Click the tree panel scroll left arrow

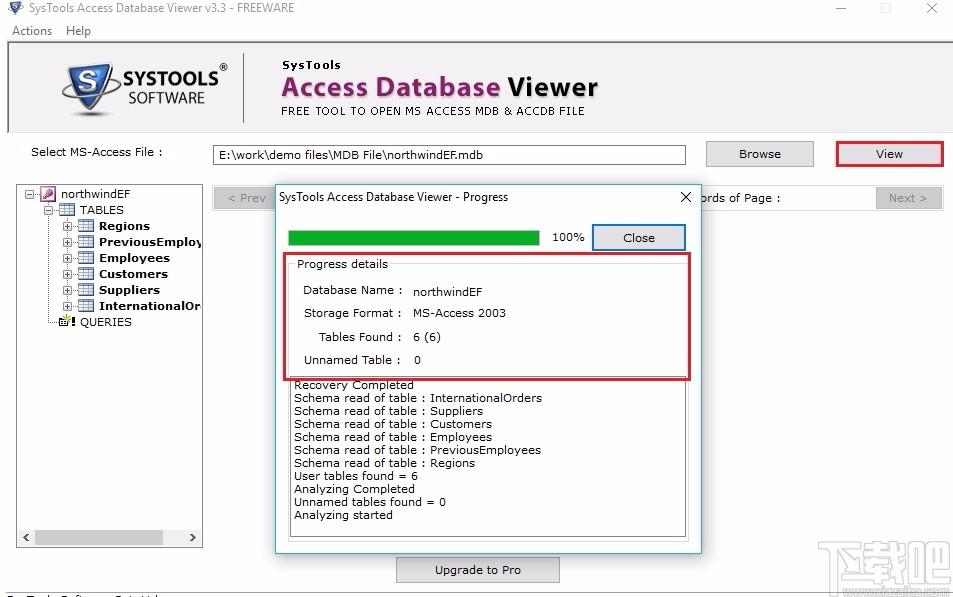click(x=26, y=537)
